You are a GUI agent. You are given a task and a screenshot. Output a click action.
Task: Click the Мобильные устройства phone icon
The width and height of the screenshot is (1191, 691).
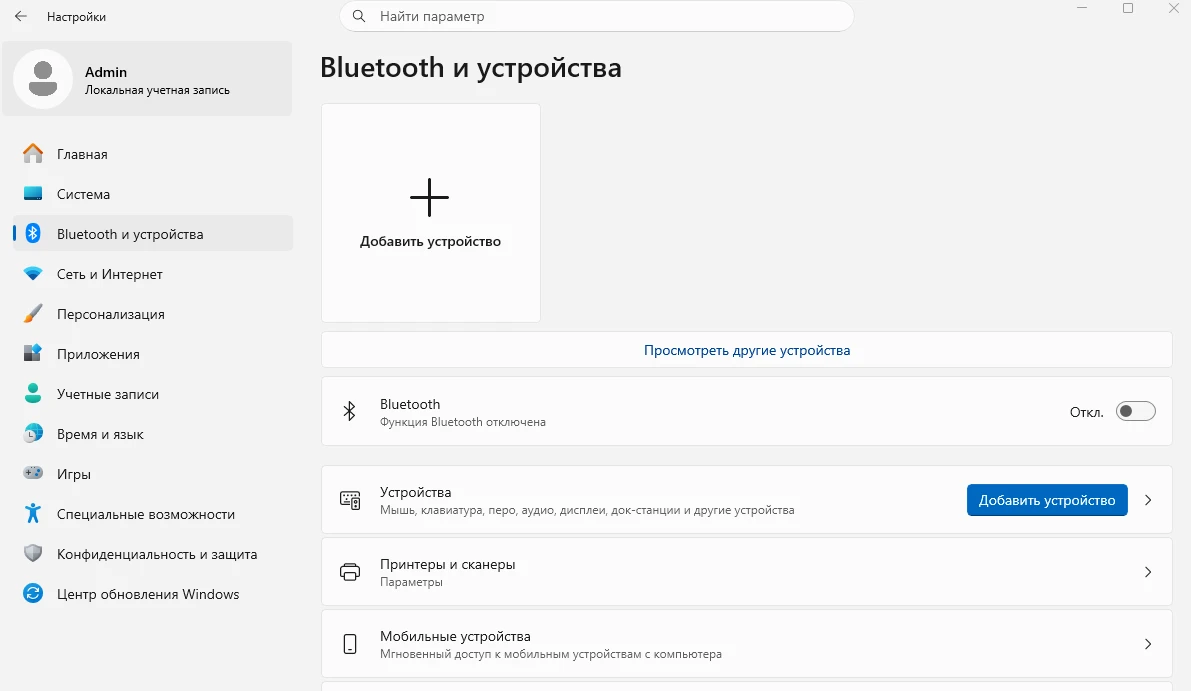coord(349,644)
